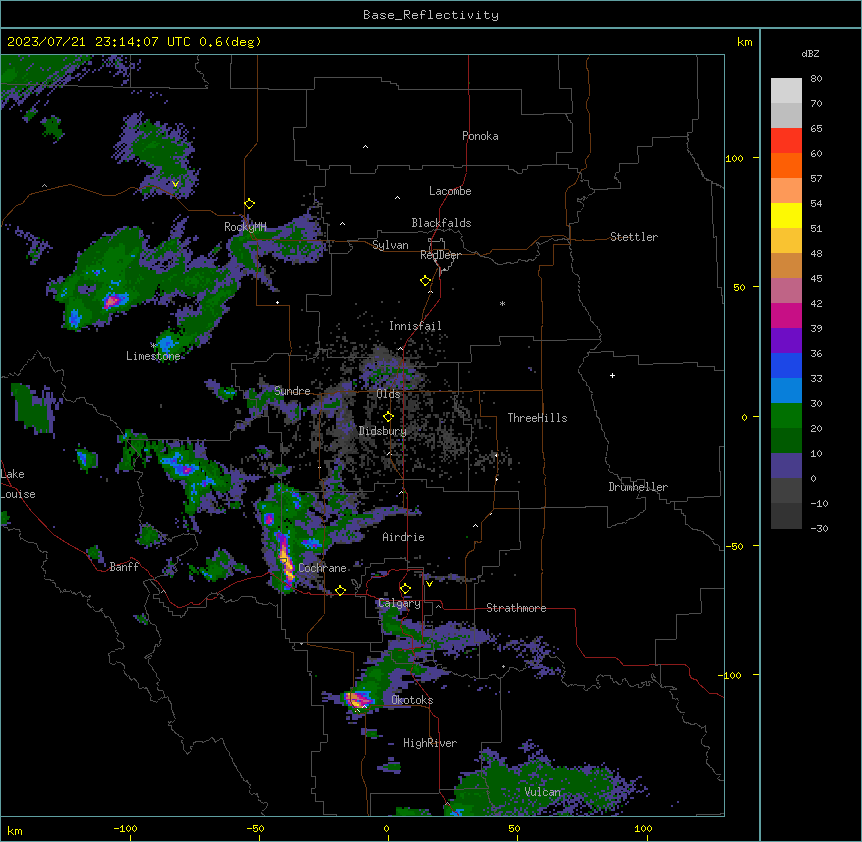The height and width of the screenshot is (842, 862).
Task: Click the RockyMH label
Action: 245,226
